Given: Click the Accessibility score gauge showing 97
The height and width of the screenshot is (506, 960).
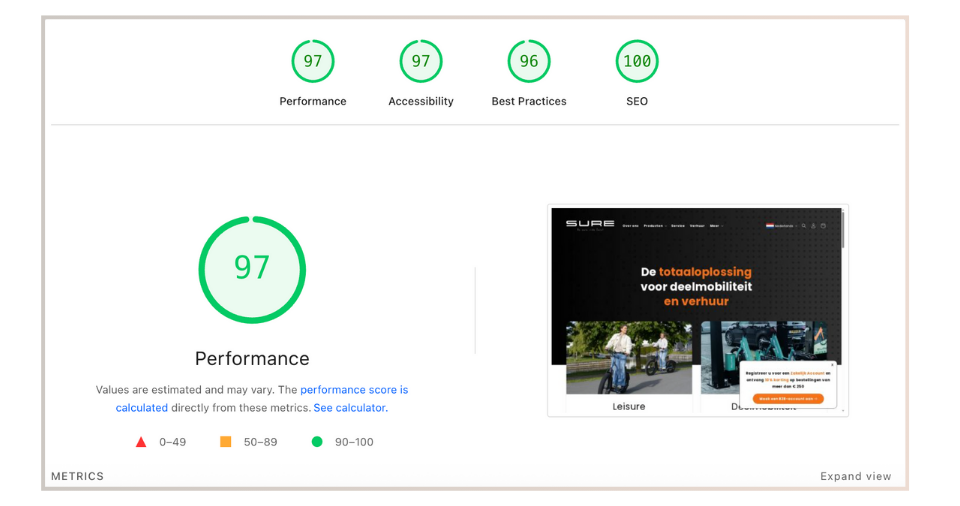Looking at the screenshot, I should [421, 61].
